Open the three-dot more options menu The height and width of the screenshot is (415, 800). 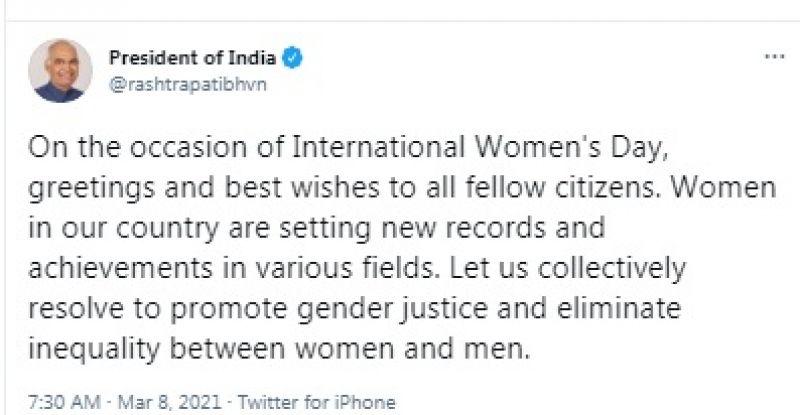click(774, 58)
